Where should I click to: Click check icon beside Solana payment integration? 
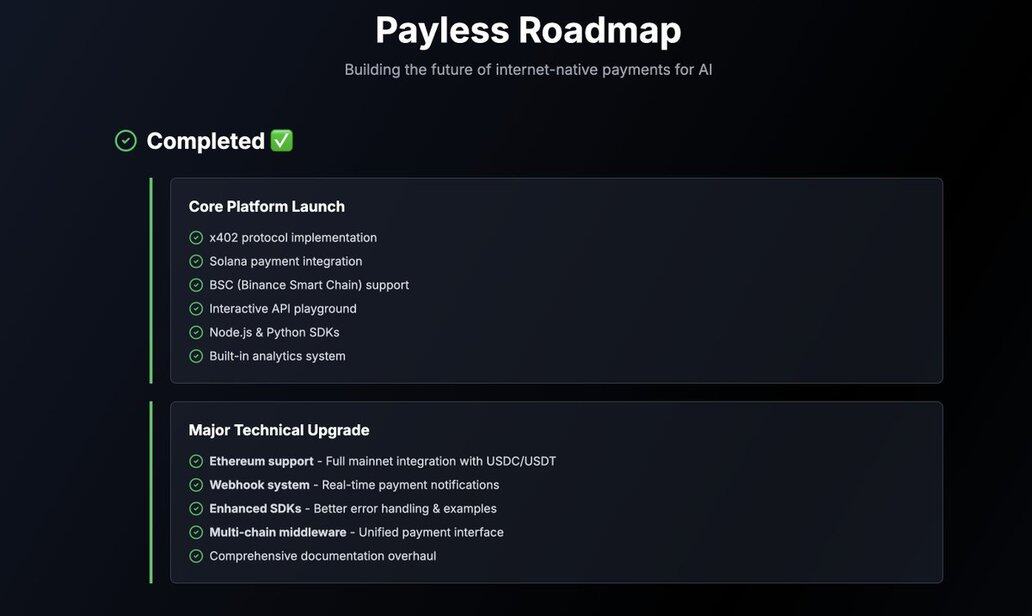[196, 261]
